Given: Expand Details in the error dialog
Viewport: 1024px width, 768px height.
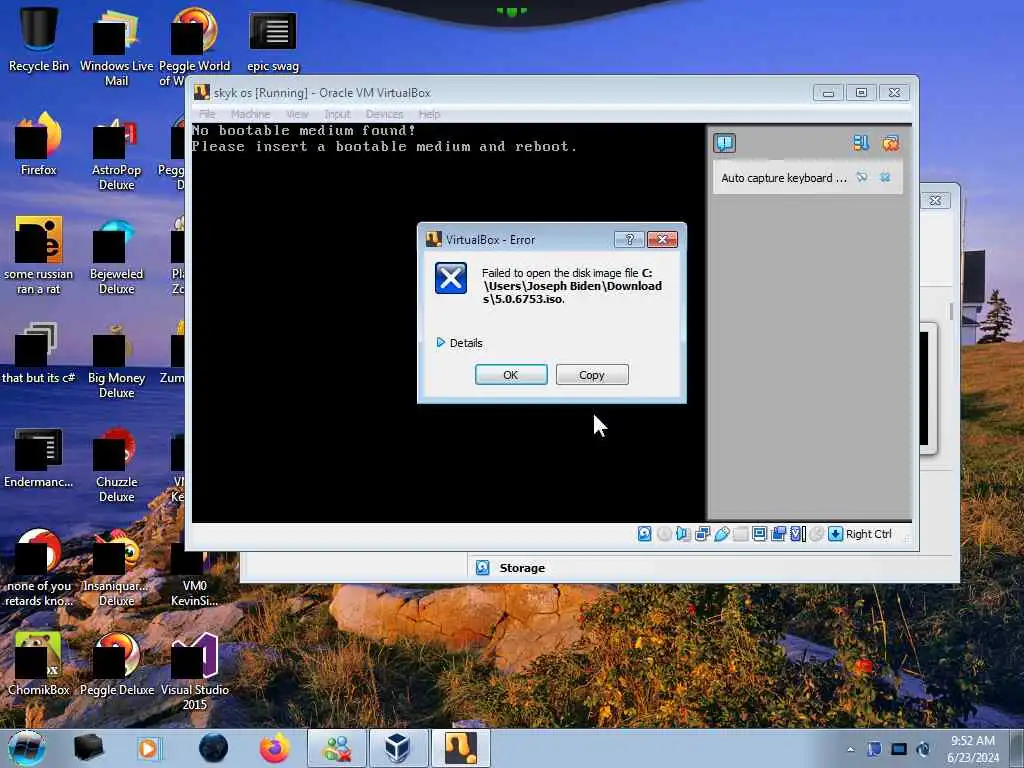Looking at the screenshot, I should pyautogui.click(x=459, y=343).
